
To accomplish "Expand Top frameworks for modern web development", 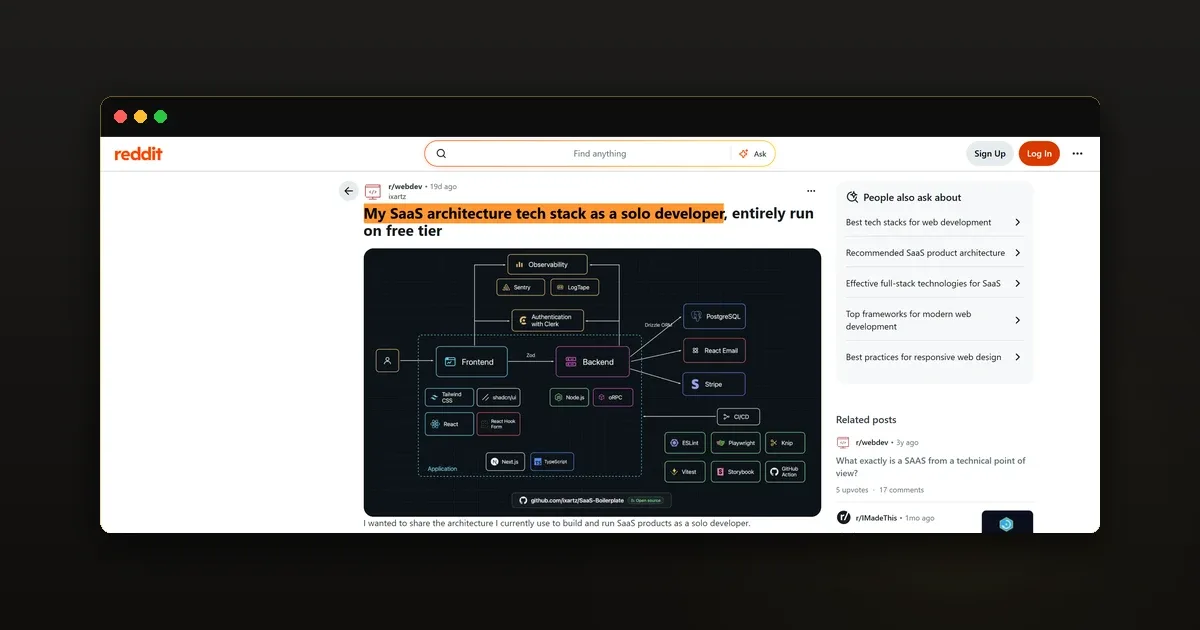I will click(x=934, y=320).
